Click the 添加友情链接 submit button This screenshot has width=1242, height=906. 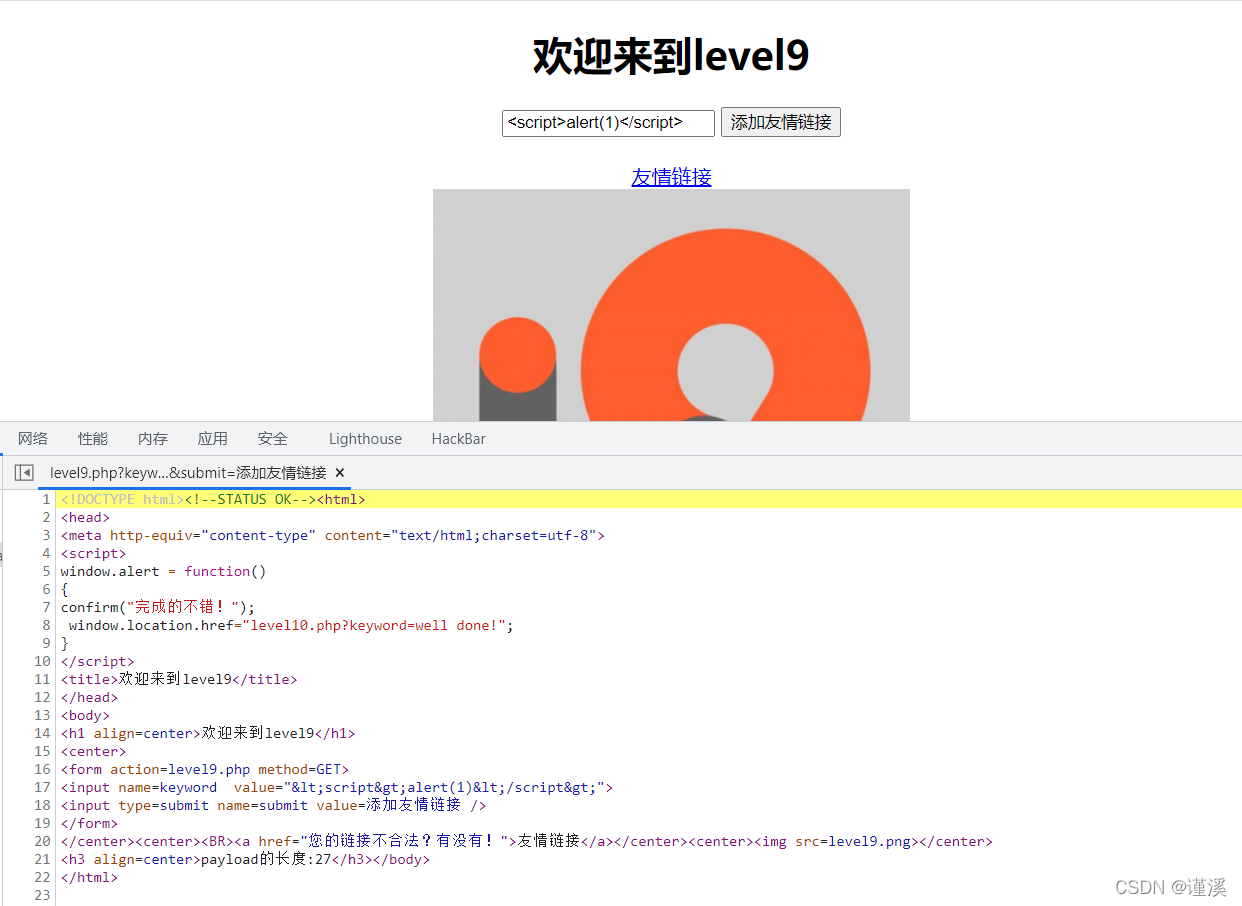point(781,122)
